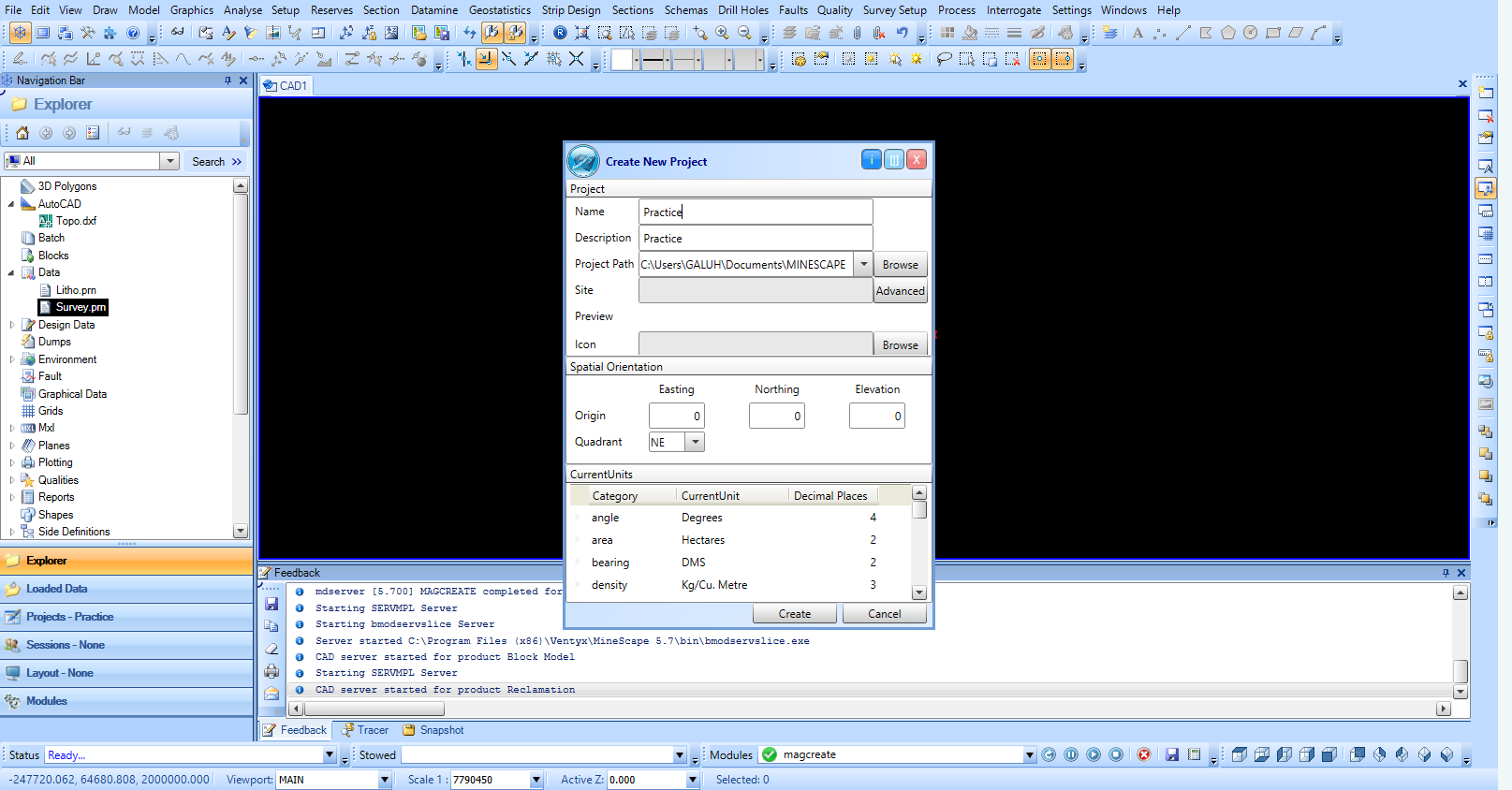Select the text annotation tool icon
Viewport: 1512px width, 790px height.
[x=1138, y=33]
